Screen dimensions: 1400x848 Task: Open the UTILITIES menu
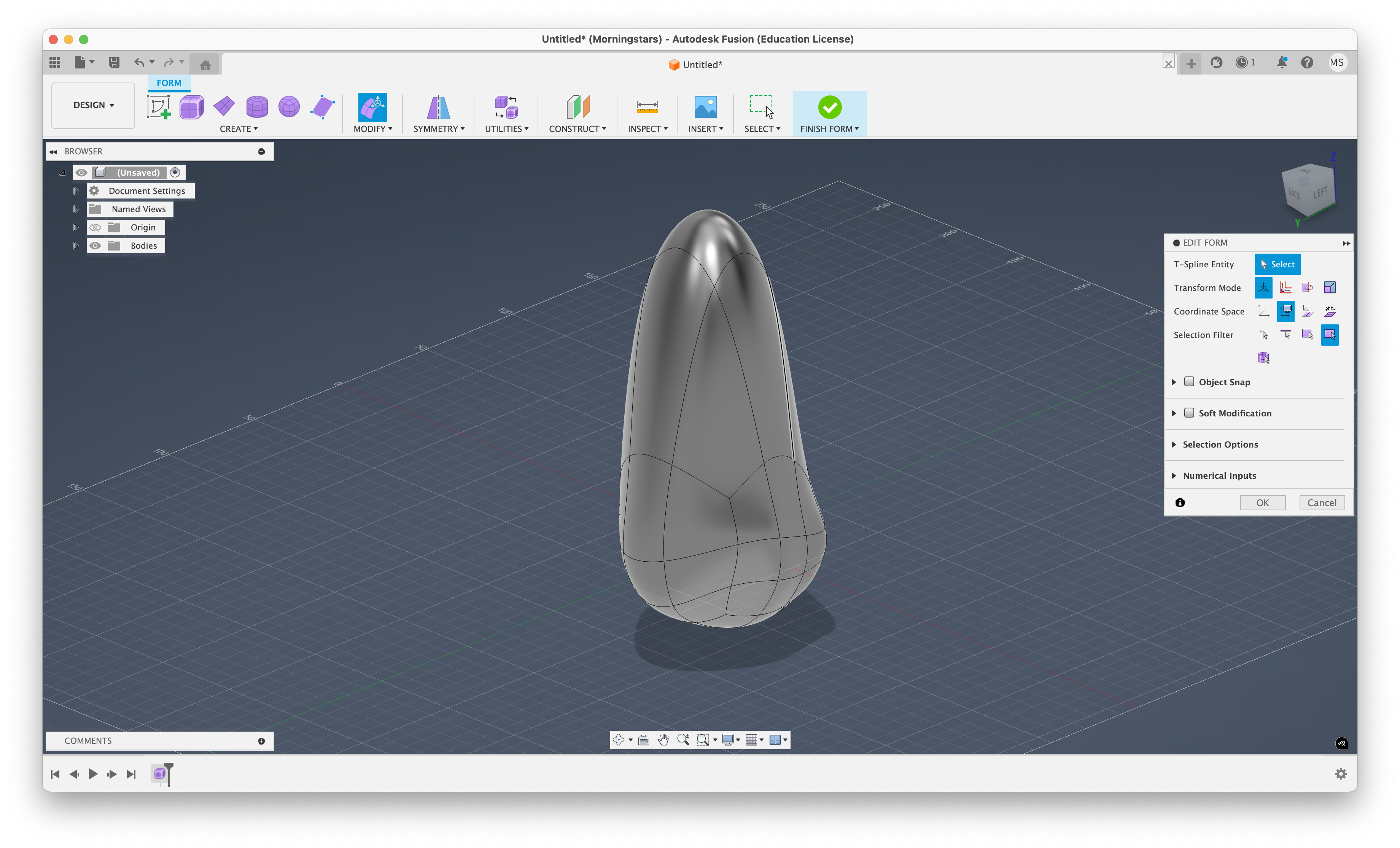pos(506,129)
